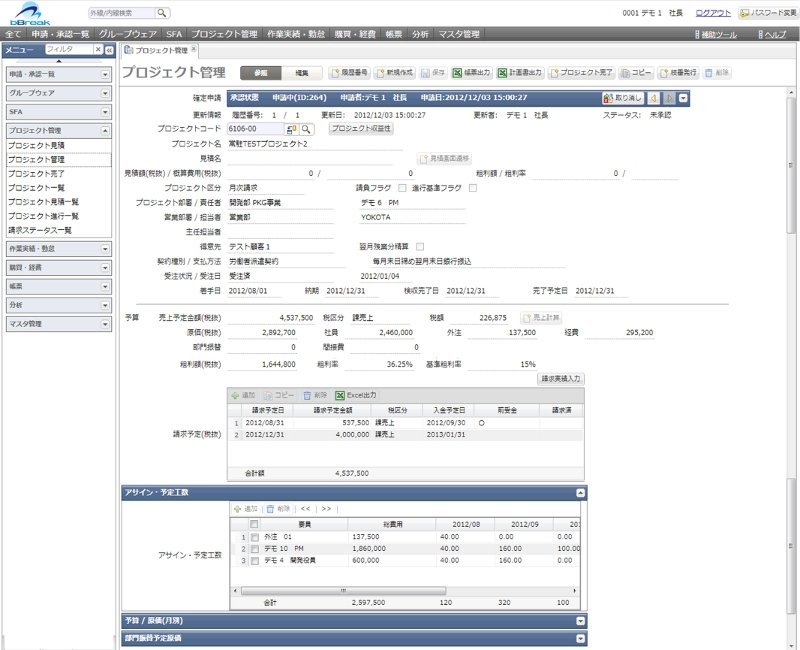Click the lookup icon next to the project code field
This screenshot has width=800, height=650.
[292, 129]
